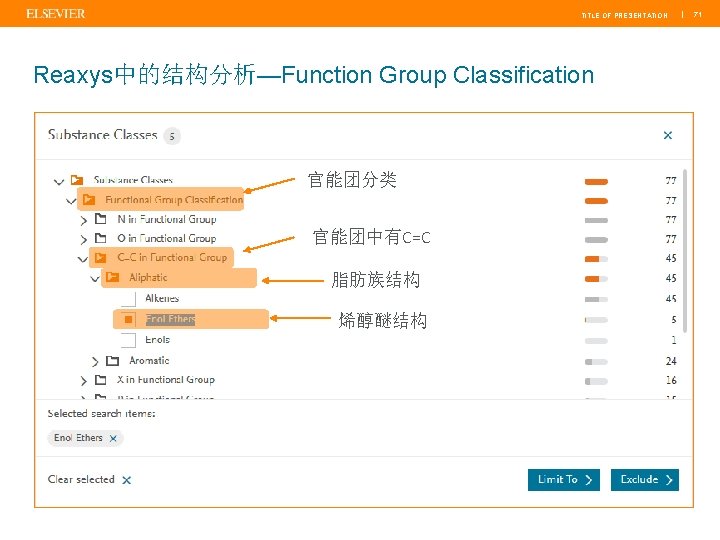The image size is (720, 540).
Task: Remove the Enol Ethers chip
Action: click(113, 439)
